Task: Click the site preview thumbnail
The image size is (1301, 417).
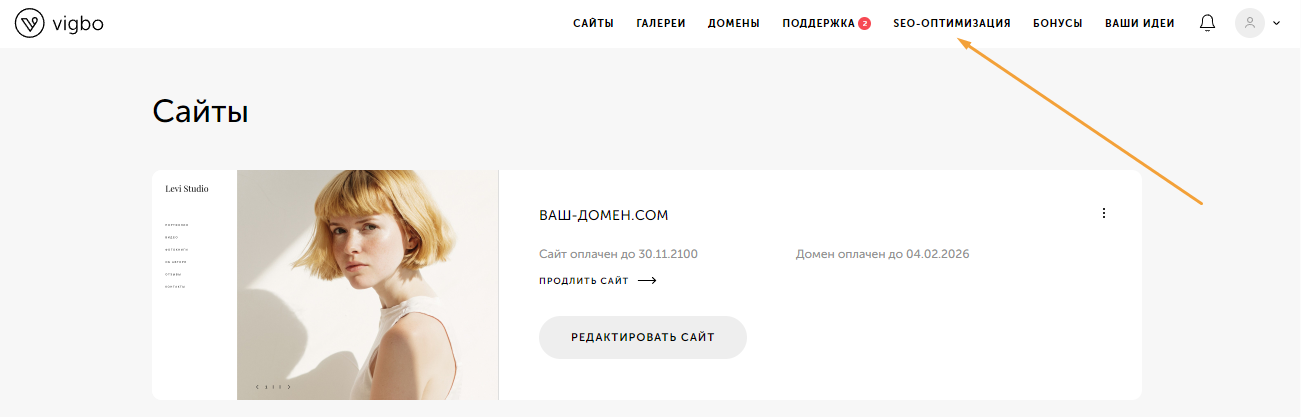Action: [x=325, y=285]
